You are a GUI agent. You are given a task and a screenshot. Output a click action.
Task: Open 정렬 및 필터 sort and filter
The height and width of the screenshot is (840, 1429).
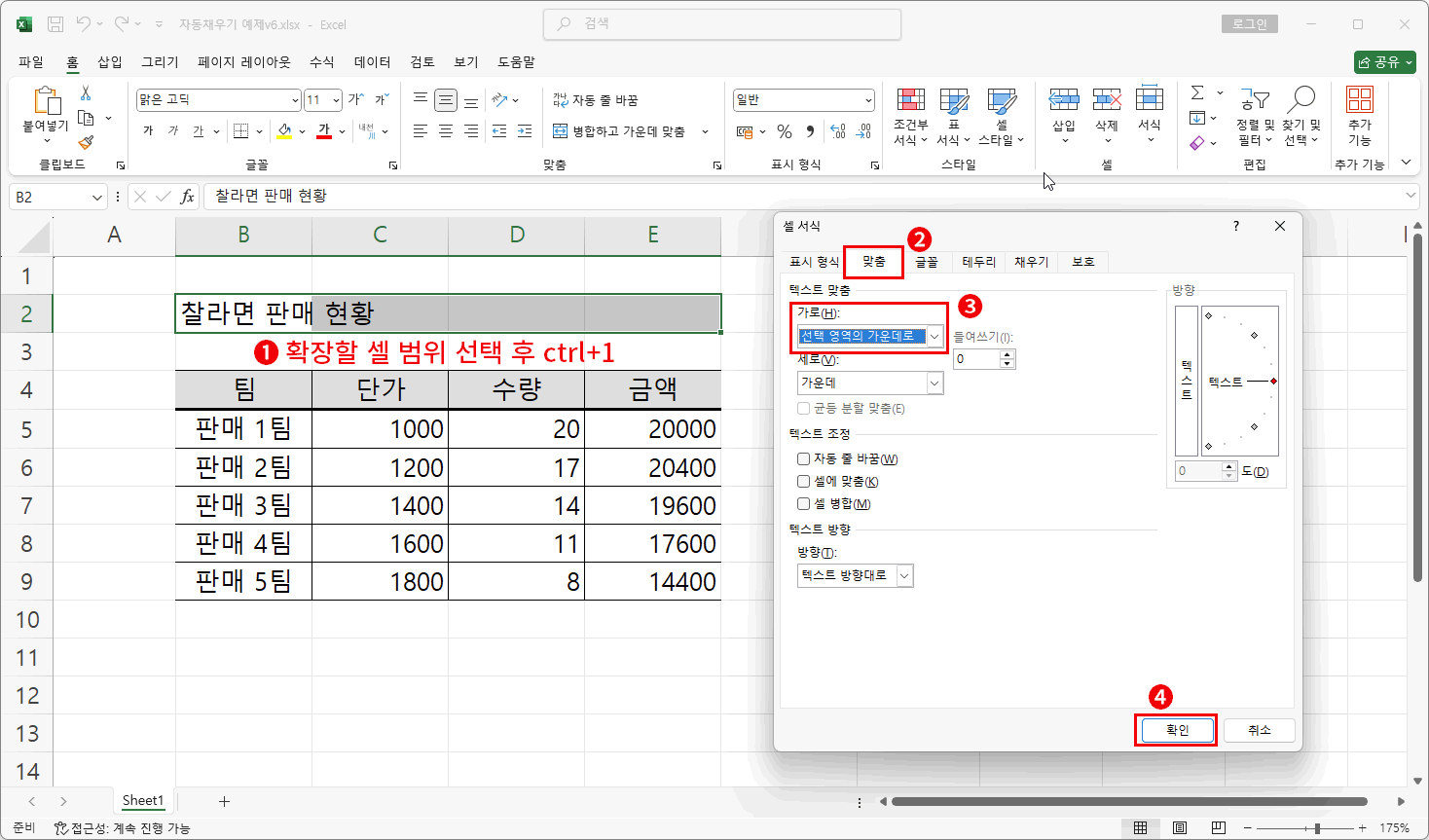click(x=1255, y=118)
